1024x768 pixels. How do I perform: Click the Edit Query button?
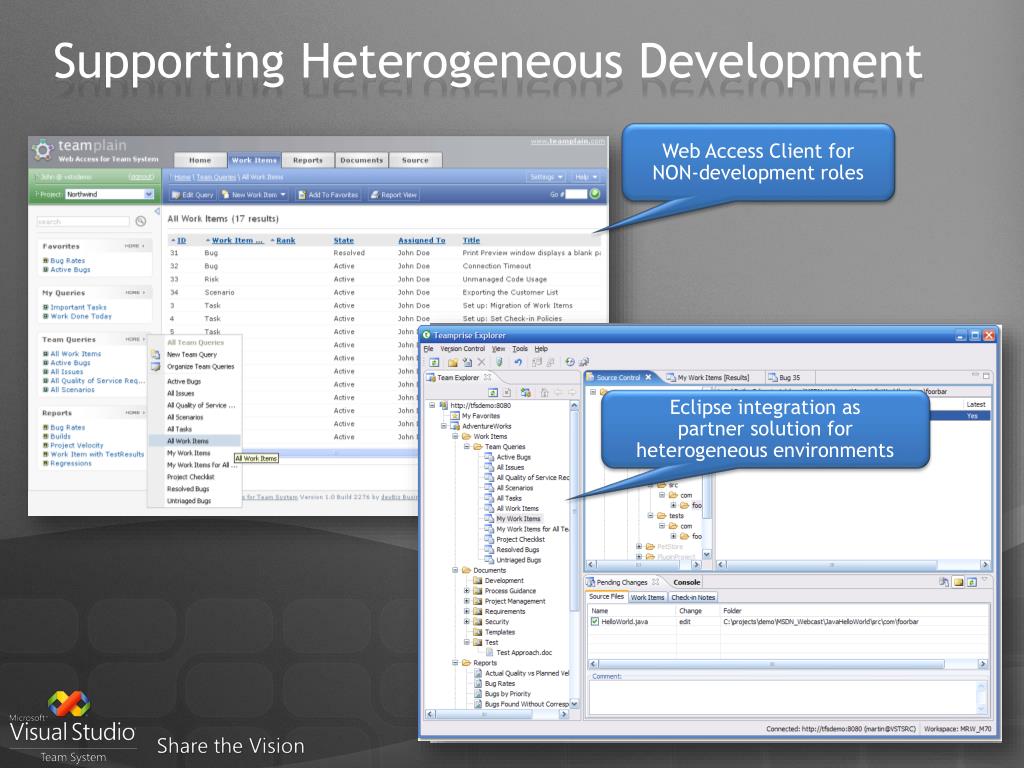click(193, 195)
